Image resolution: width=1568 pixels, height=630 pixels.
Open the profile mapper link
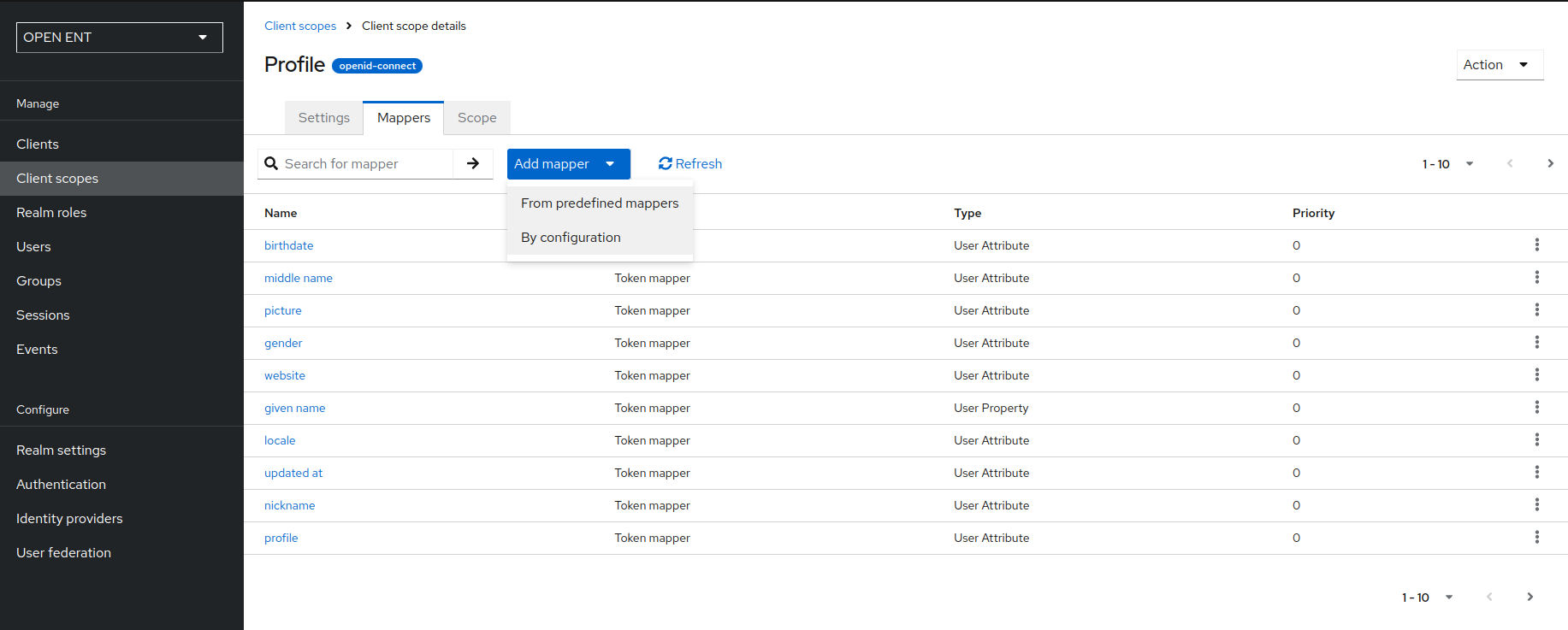point(281,538)
